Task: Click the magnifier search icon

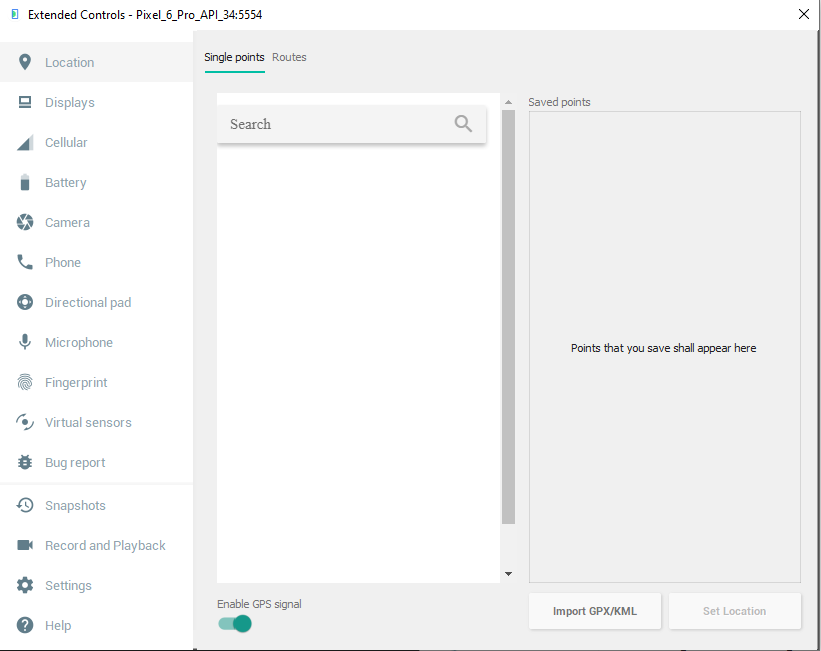Action: pyautogui.click(x=463, y=124)
